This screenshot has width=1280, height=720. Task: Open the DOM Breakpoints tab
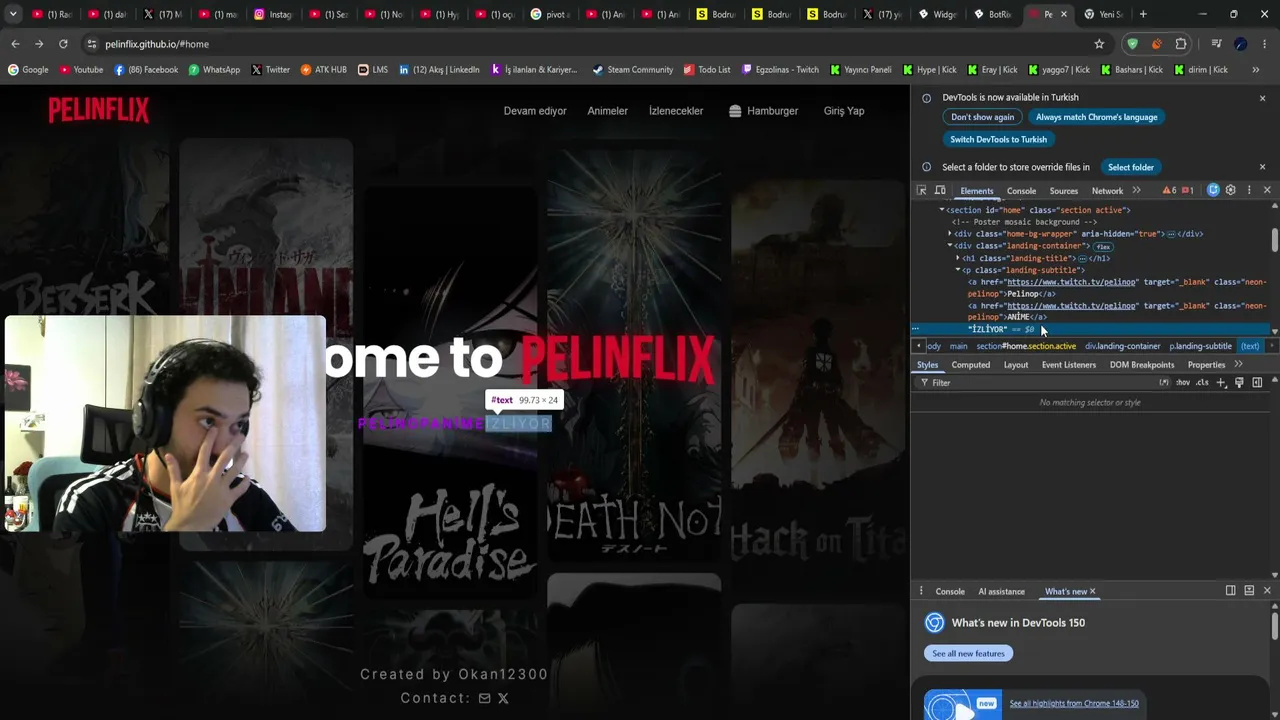[x=1142, y=364]
